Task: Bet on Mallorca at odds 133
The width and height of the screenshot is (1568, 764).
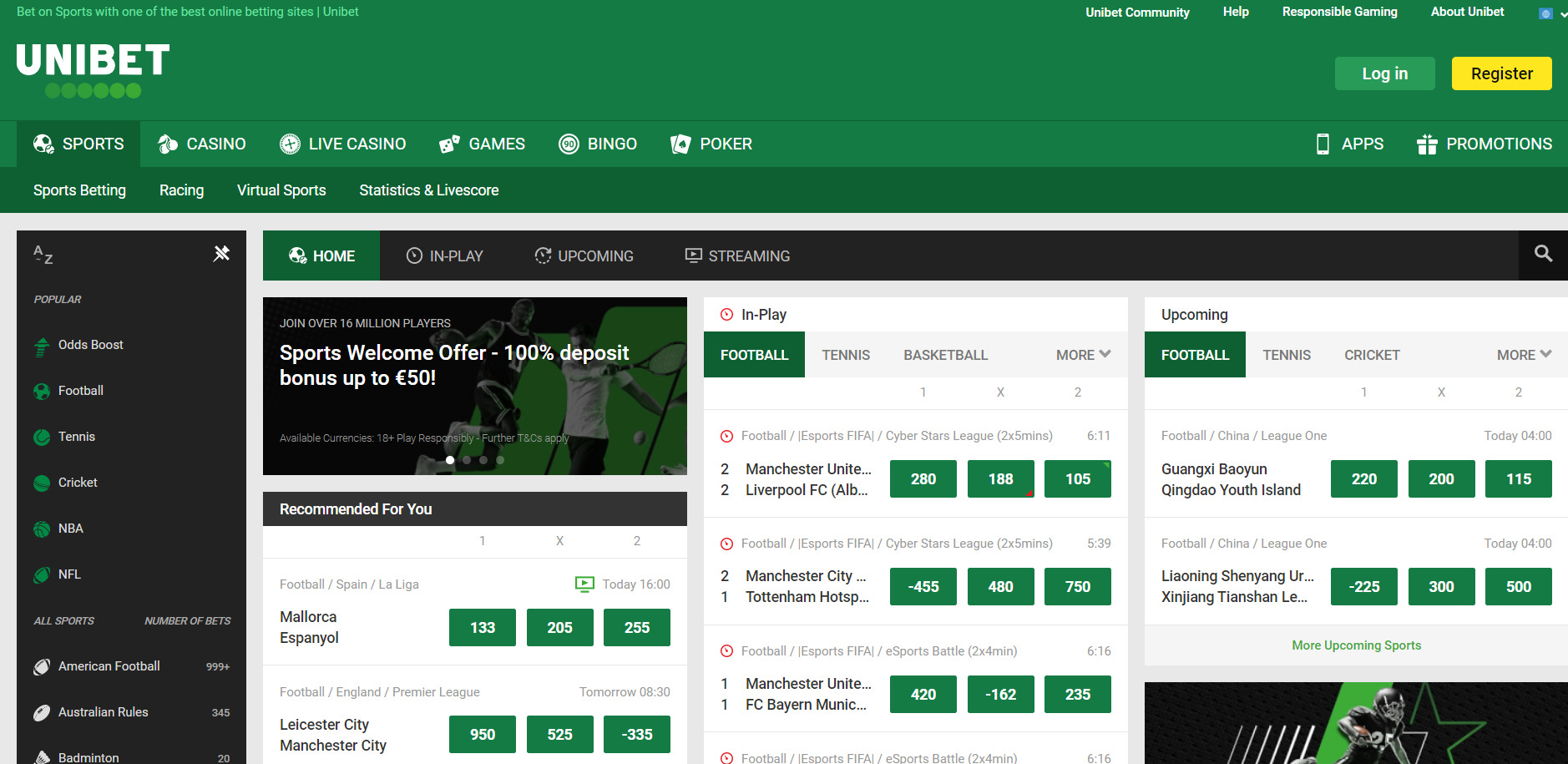Action: point(483,628)
